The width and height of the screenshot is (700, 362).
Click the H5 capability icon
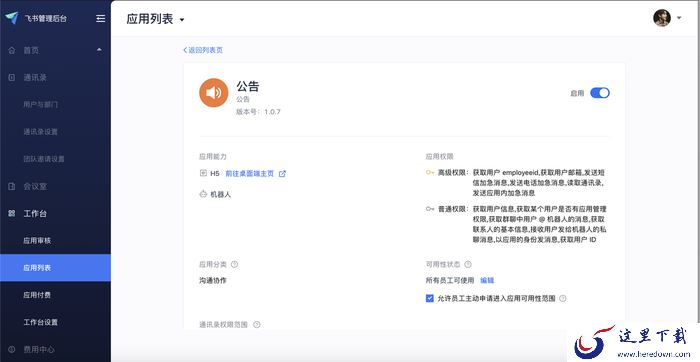[x=203, y=173]
